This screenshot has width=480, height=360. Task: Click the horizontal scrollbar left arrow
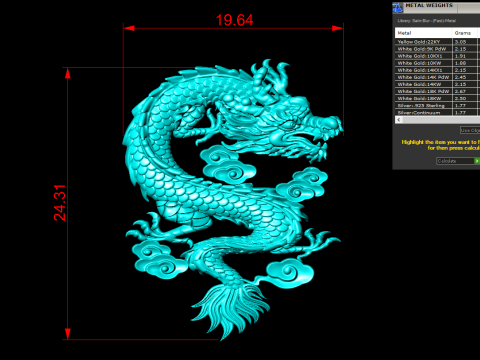click(399, 120)
